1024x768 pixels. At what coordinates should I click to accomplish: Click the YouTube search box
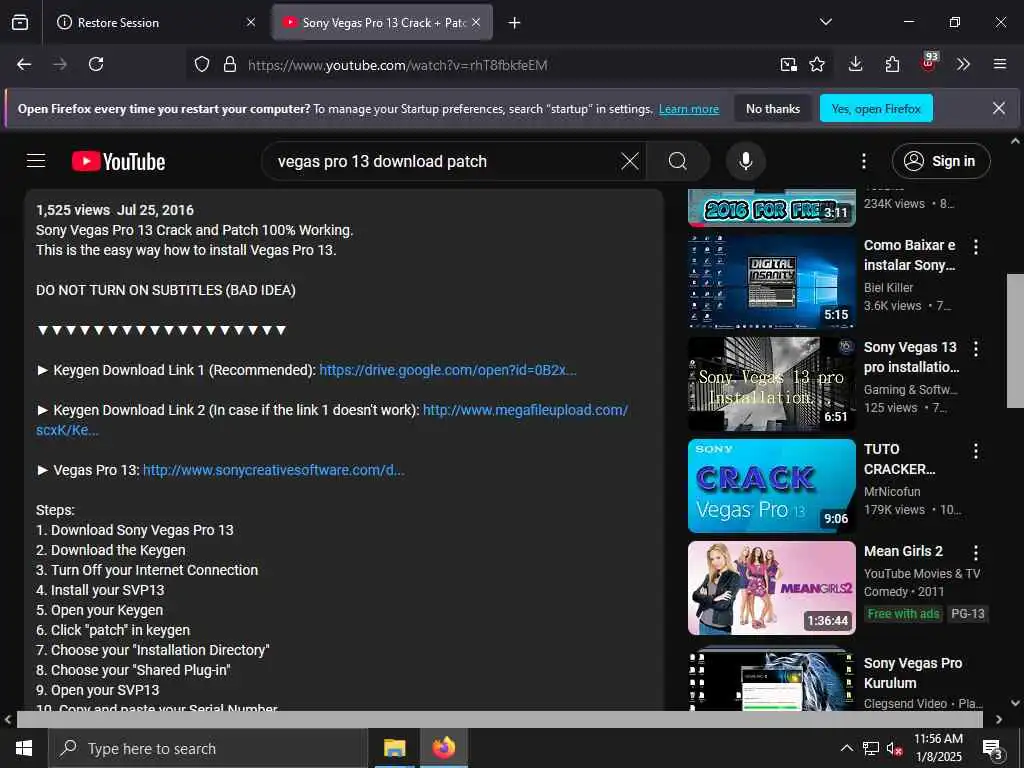(x=444, y=161)
